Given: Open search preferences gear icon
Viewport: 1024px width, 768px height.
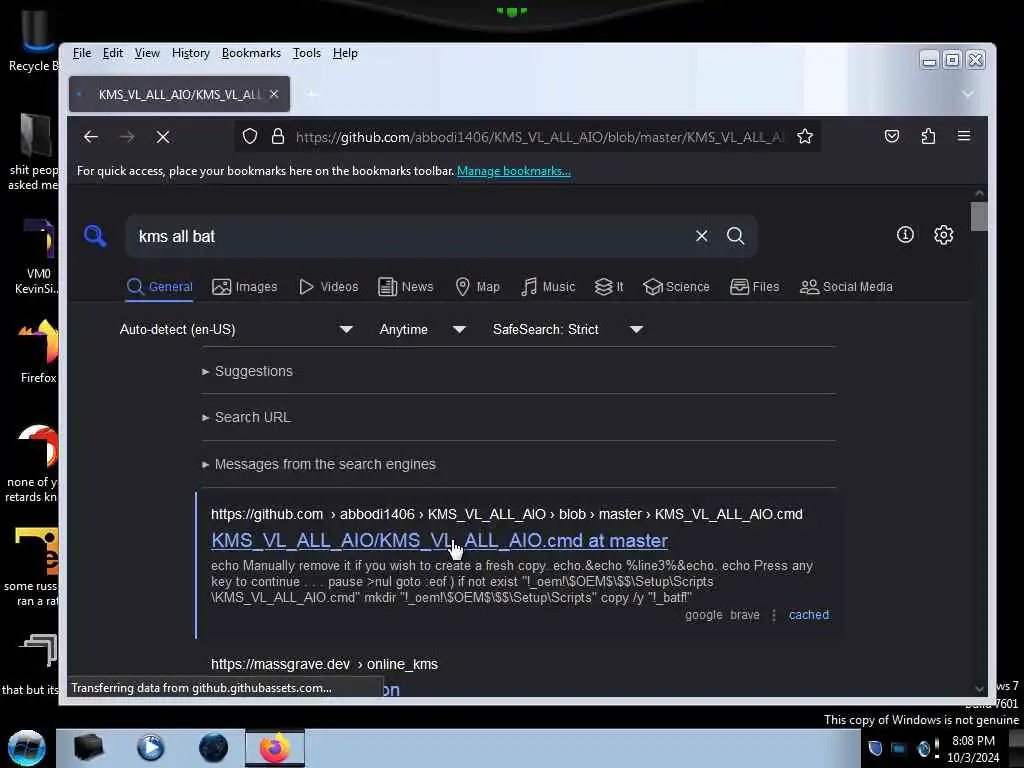Looking at the screenshot, I should [943, 234].
